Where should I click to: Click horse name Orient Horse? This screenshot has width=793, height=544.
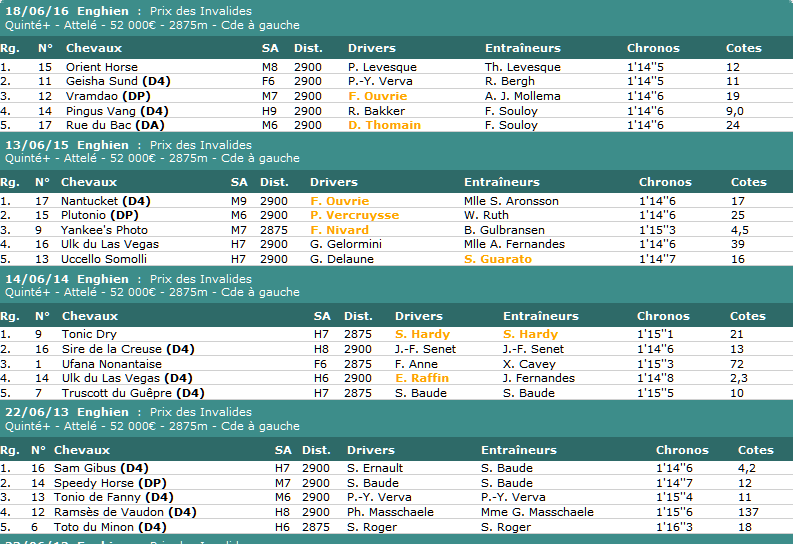coord(101,67)
